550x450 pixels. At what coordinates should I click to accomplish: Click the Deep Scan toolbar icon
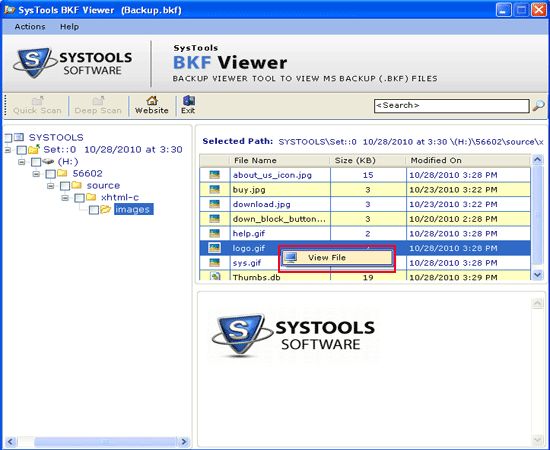point(98,105)
